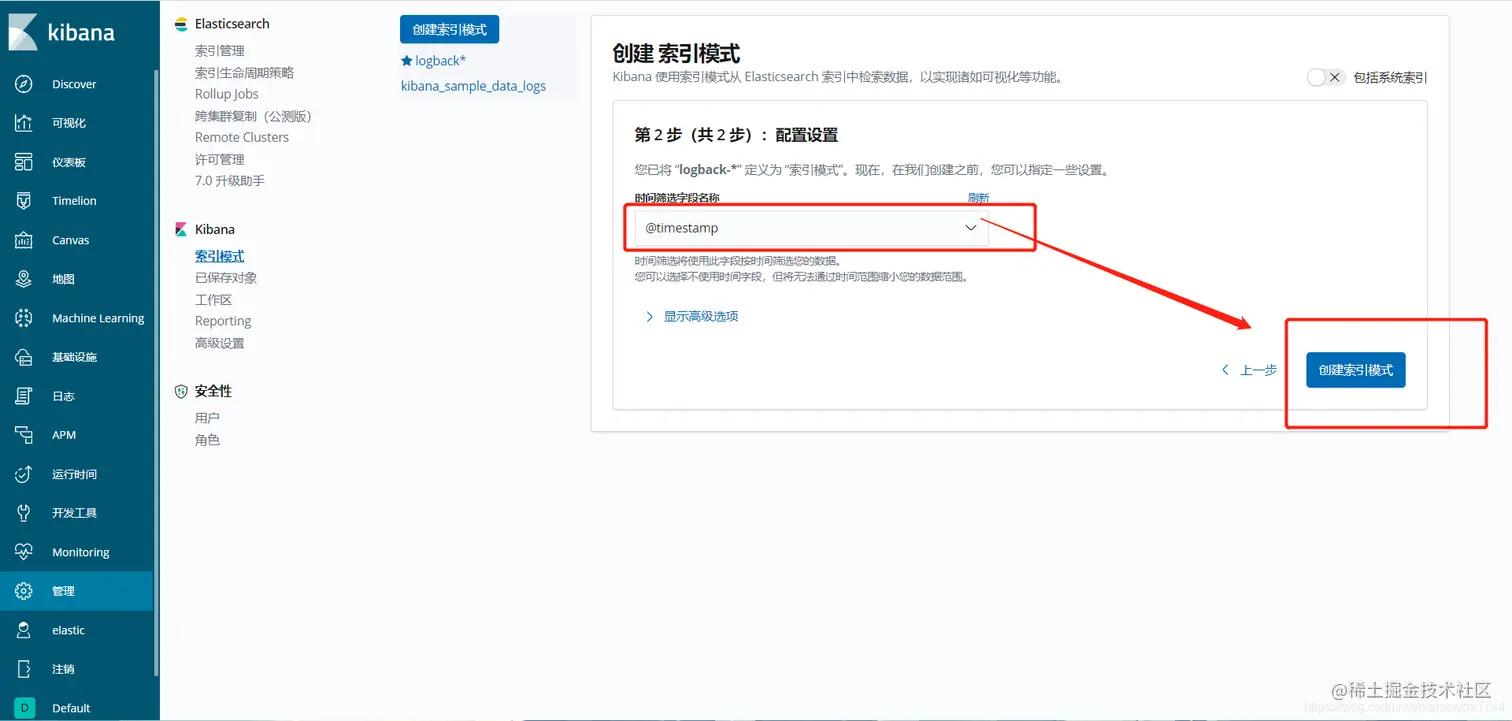Open the Dashboard (仪表板) icon
The width and height of the screenshot is (1512, 721).
click(x=24, y=162)
